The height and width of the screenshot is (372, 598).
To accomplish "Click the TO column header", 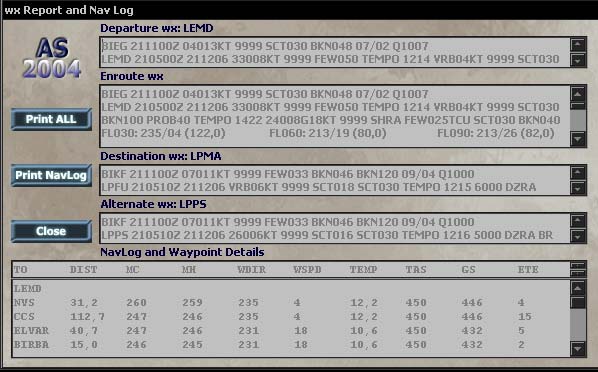I will coord(21,270).
